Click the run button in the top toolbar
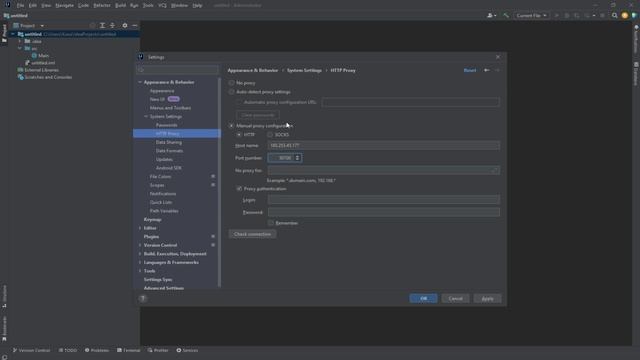This screenshot has width=640, height=360. click(x=557, y=16)
